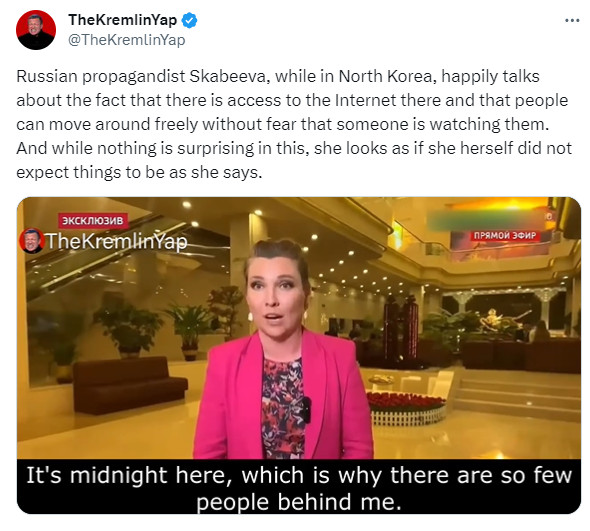Click the red ЭКСКЛЮЗИВ badge in video
590x531 pixels.
(x=93, y=221)
